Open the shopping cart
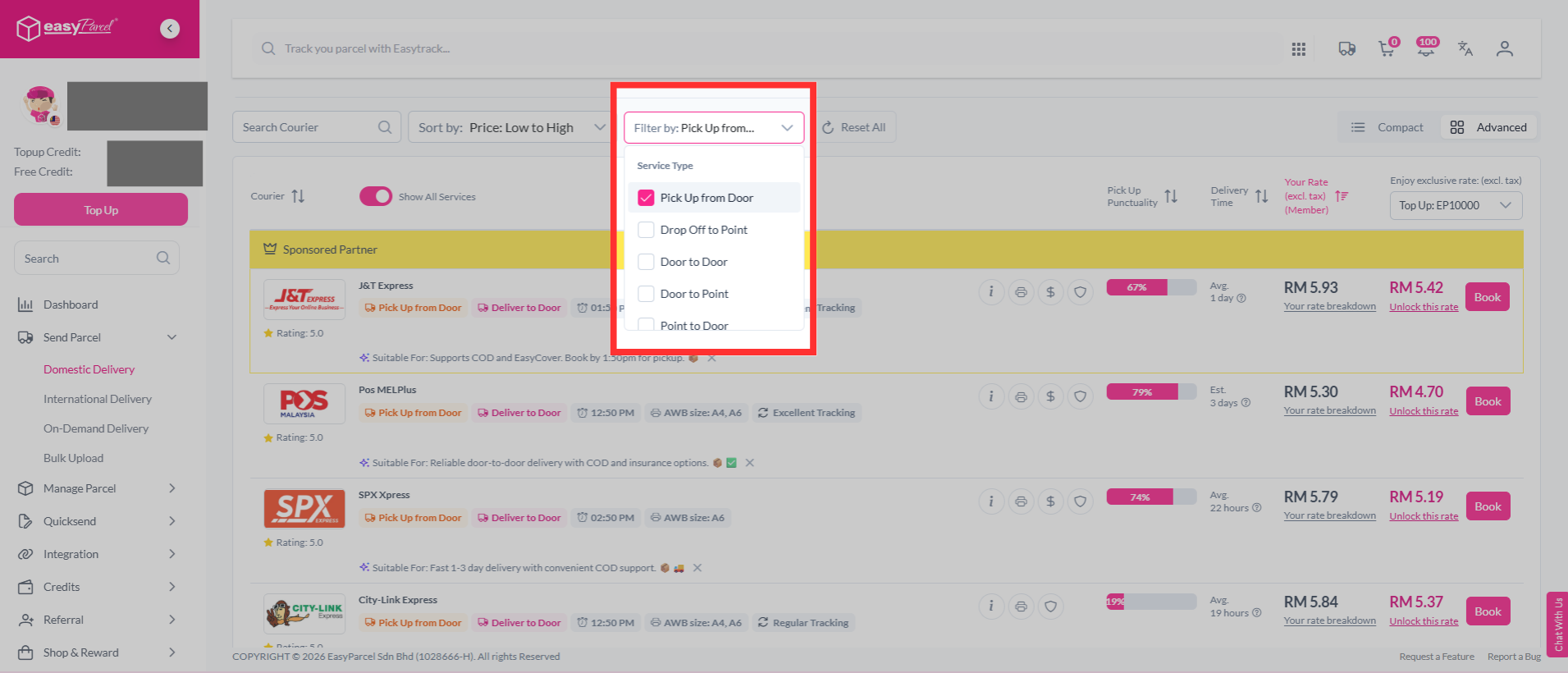Image resolution: width=1568 pixels, height=673 pixels. click(1387, 49)
